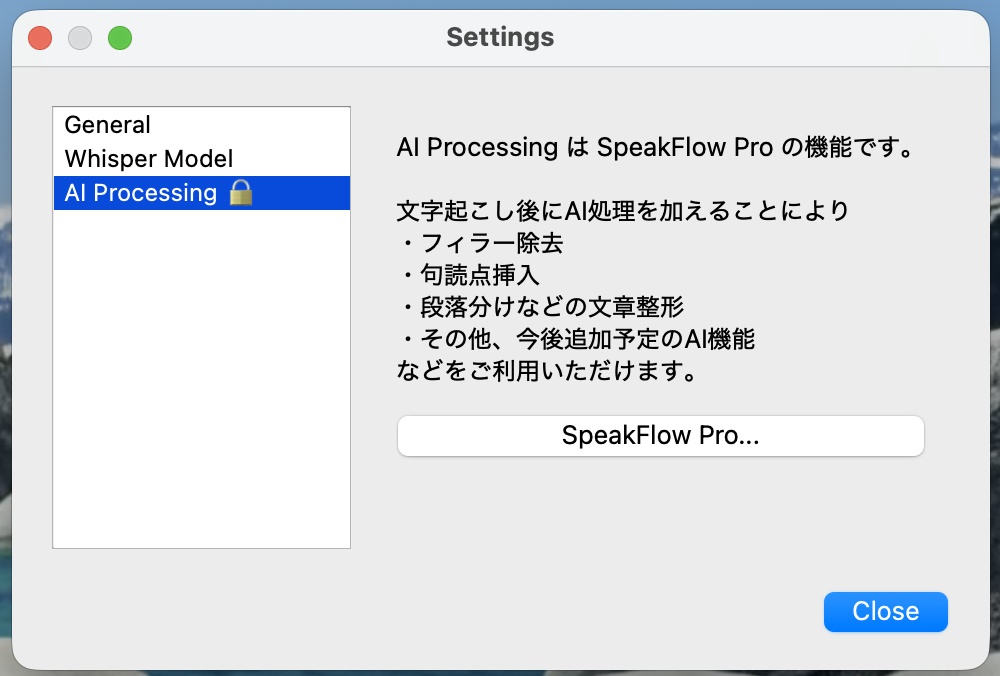Open the SpeakFlow Pro... upgrade button
This screenshot has height=676, width=1000.
click(x=660, y=436)
